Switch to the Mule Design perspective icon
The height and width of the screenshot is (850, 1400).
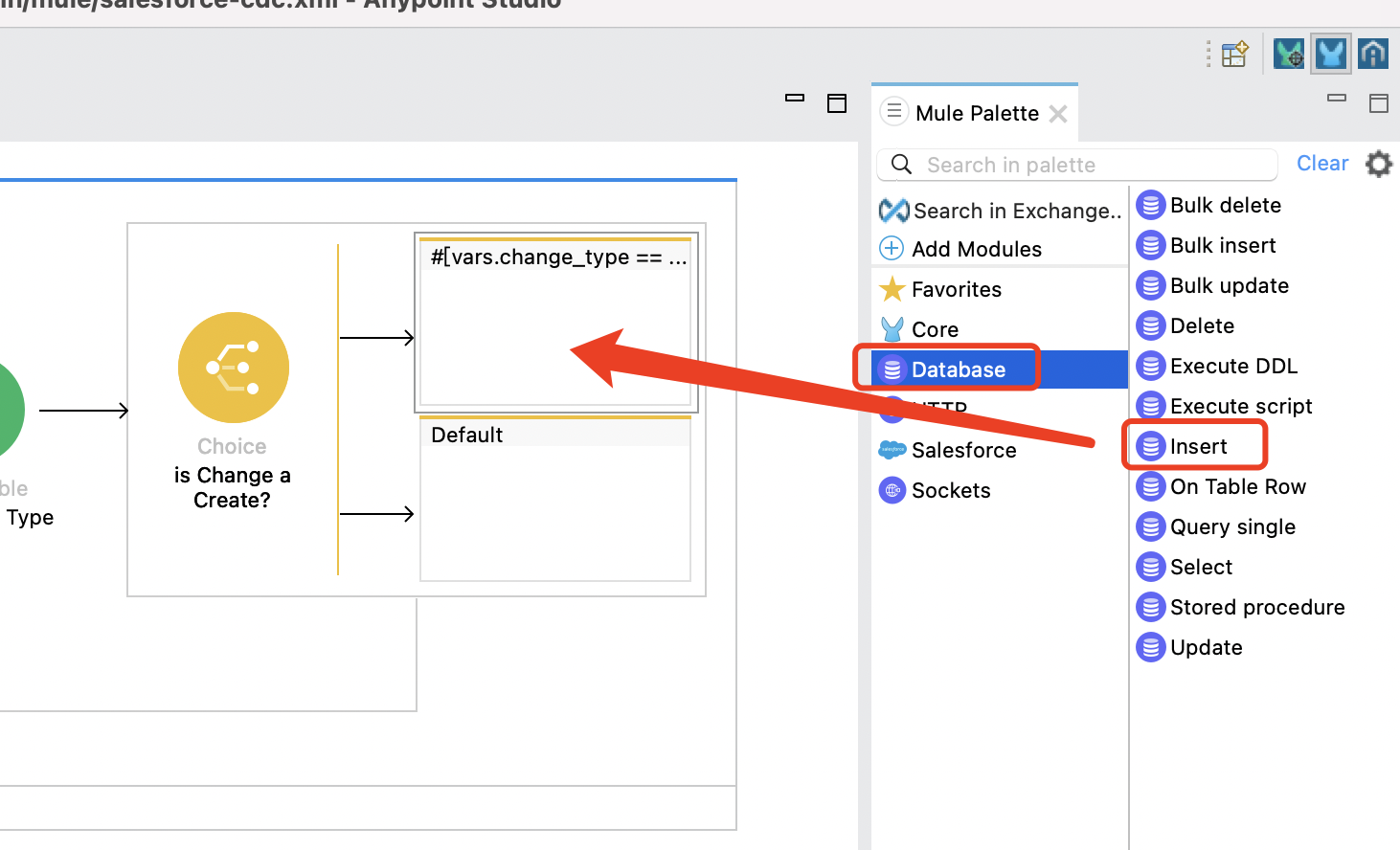pyautogui.click(x=1331, y=54)
